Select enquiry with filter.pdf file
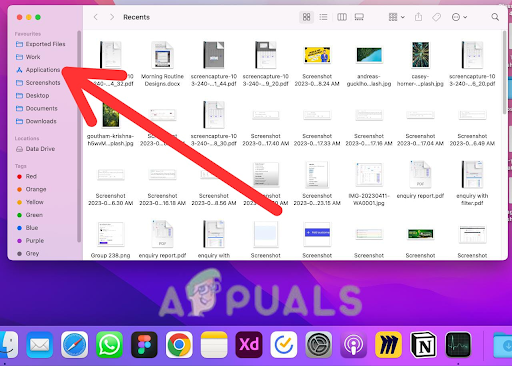The width and height of the screenshot is (512, 366). (x=472, y=183)
